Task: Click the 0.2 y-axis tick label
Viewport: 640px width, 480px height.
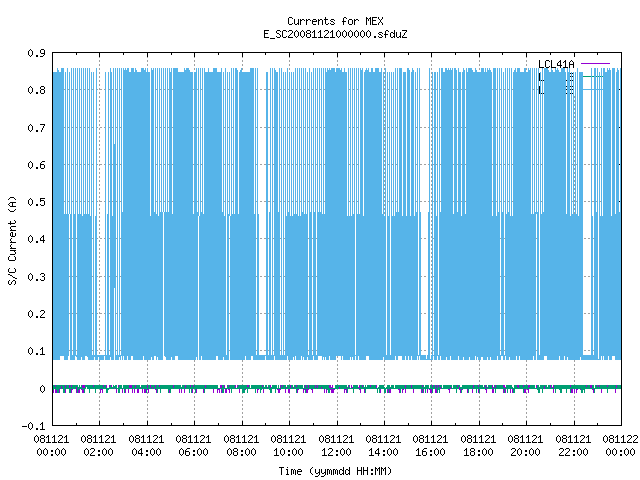Action: 36,314
